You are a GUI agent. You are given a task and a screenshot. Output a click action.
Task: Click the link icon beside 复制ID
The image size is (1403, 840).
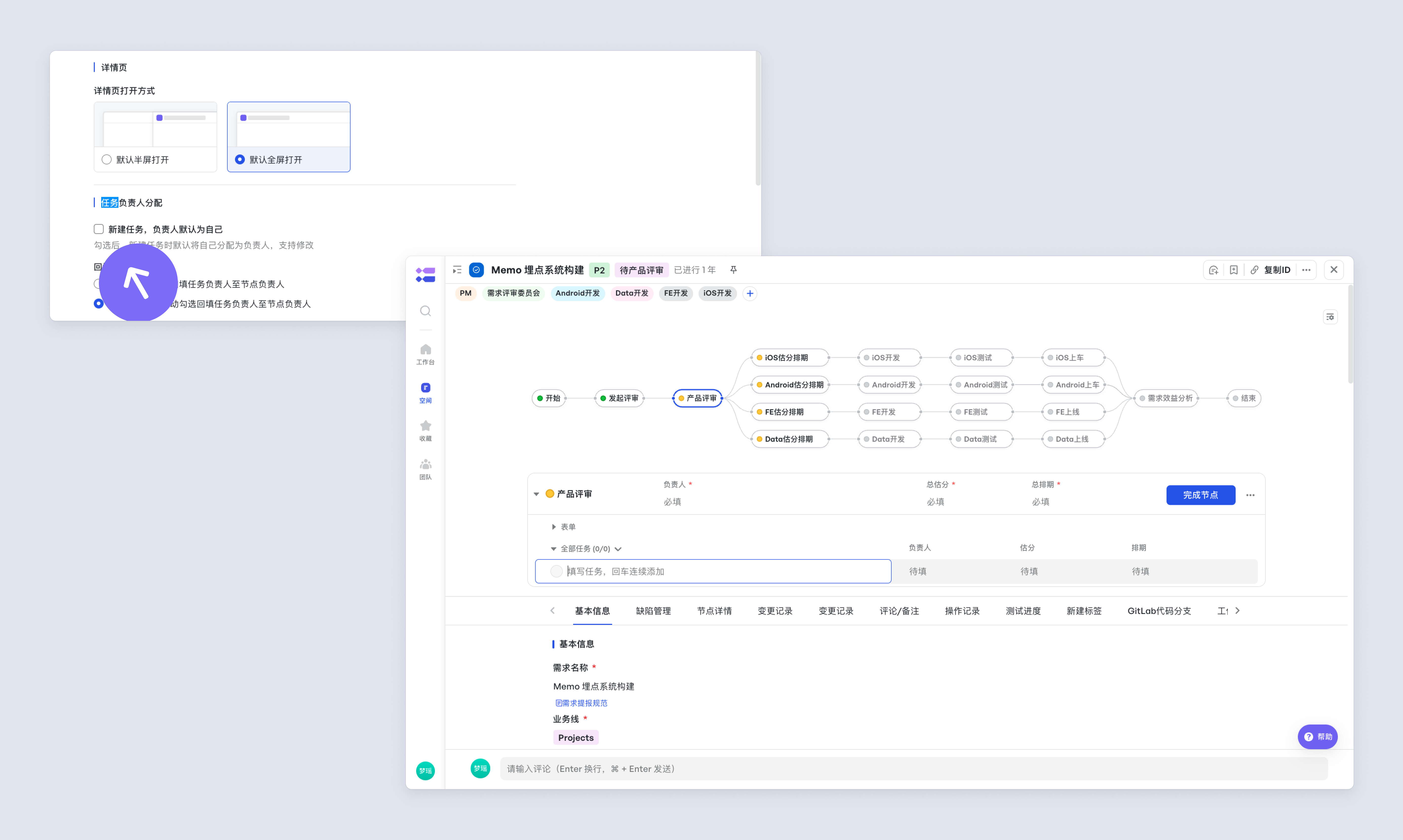tap(1254, 270)
